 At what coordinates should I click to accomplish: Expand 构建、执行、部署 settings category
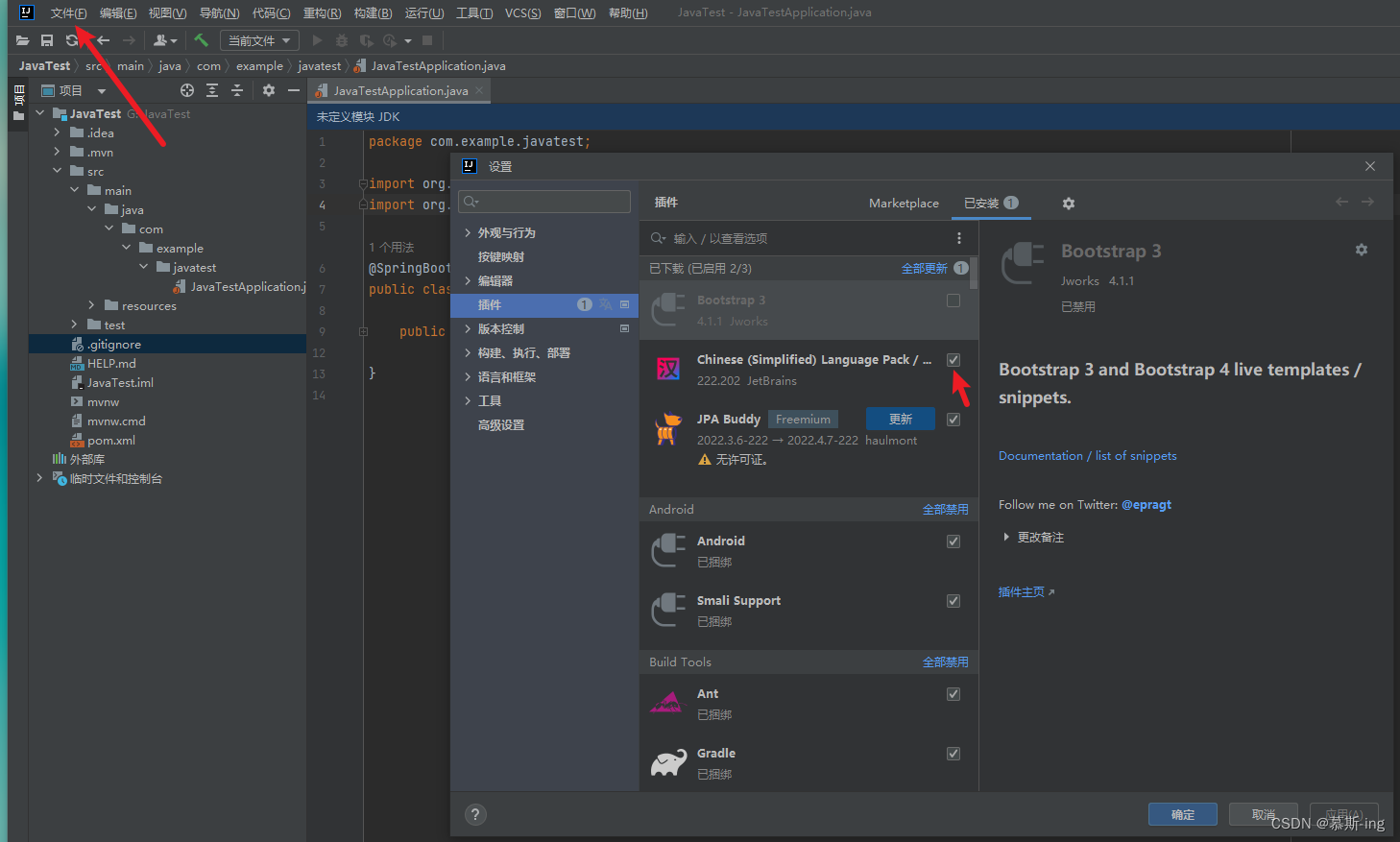[468, 353]
